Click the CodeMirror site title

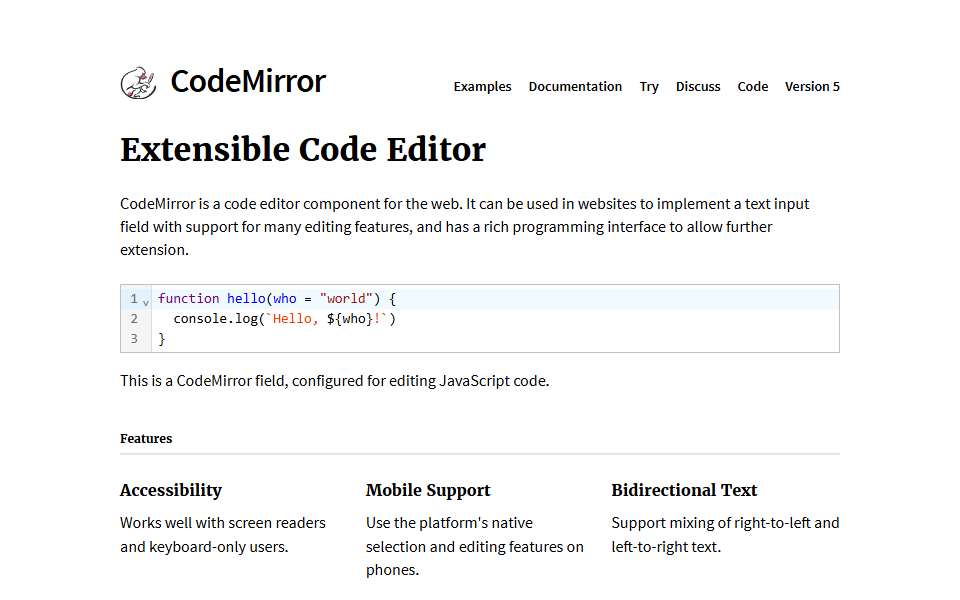click(248, 81)
